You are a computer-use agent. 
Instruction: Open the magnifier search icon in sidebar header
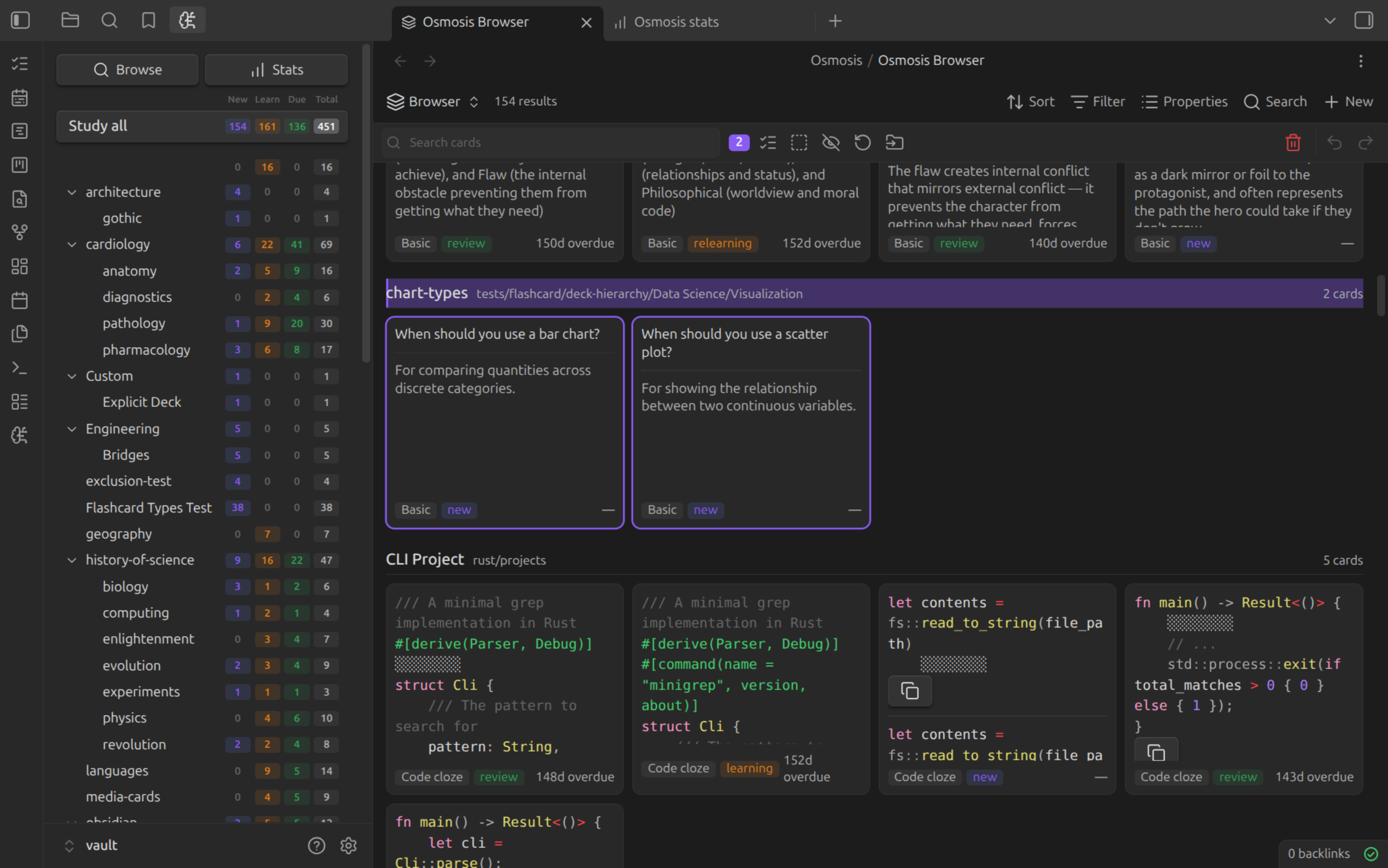coord(109,21)
